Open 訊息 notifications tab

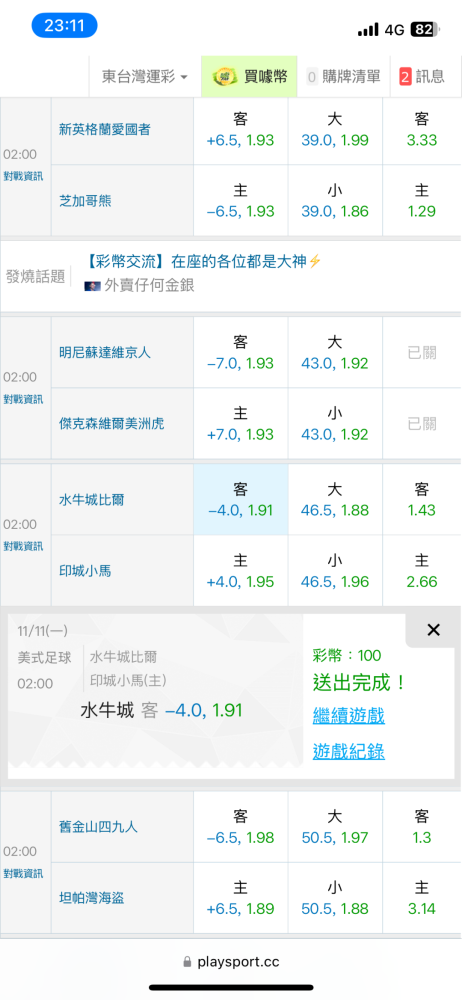422,77
